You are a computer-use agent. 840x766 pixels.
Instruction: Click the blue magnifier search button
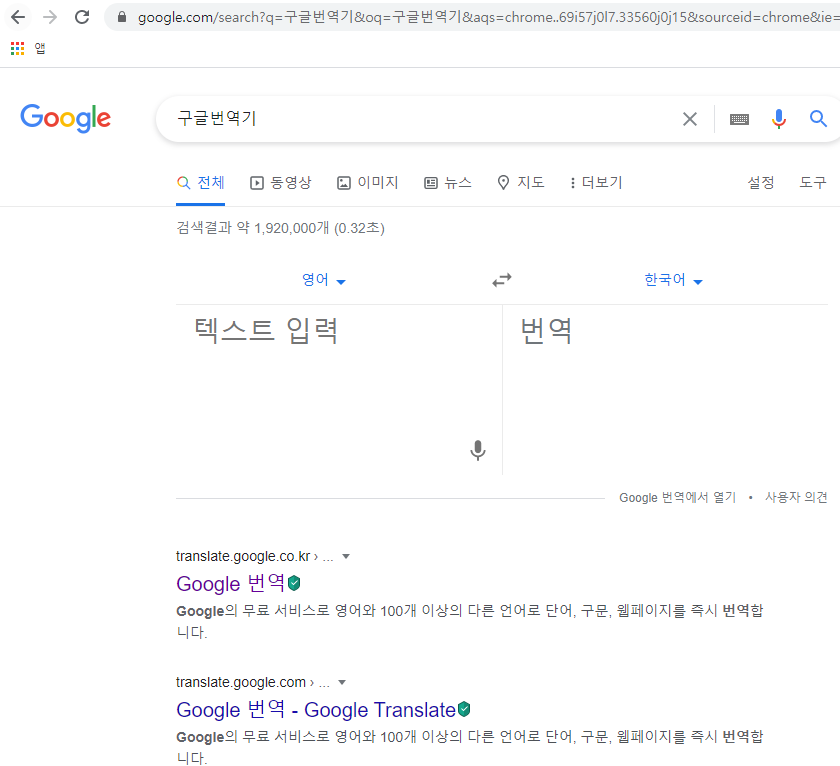point(818,118)
